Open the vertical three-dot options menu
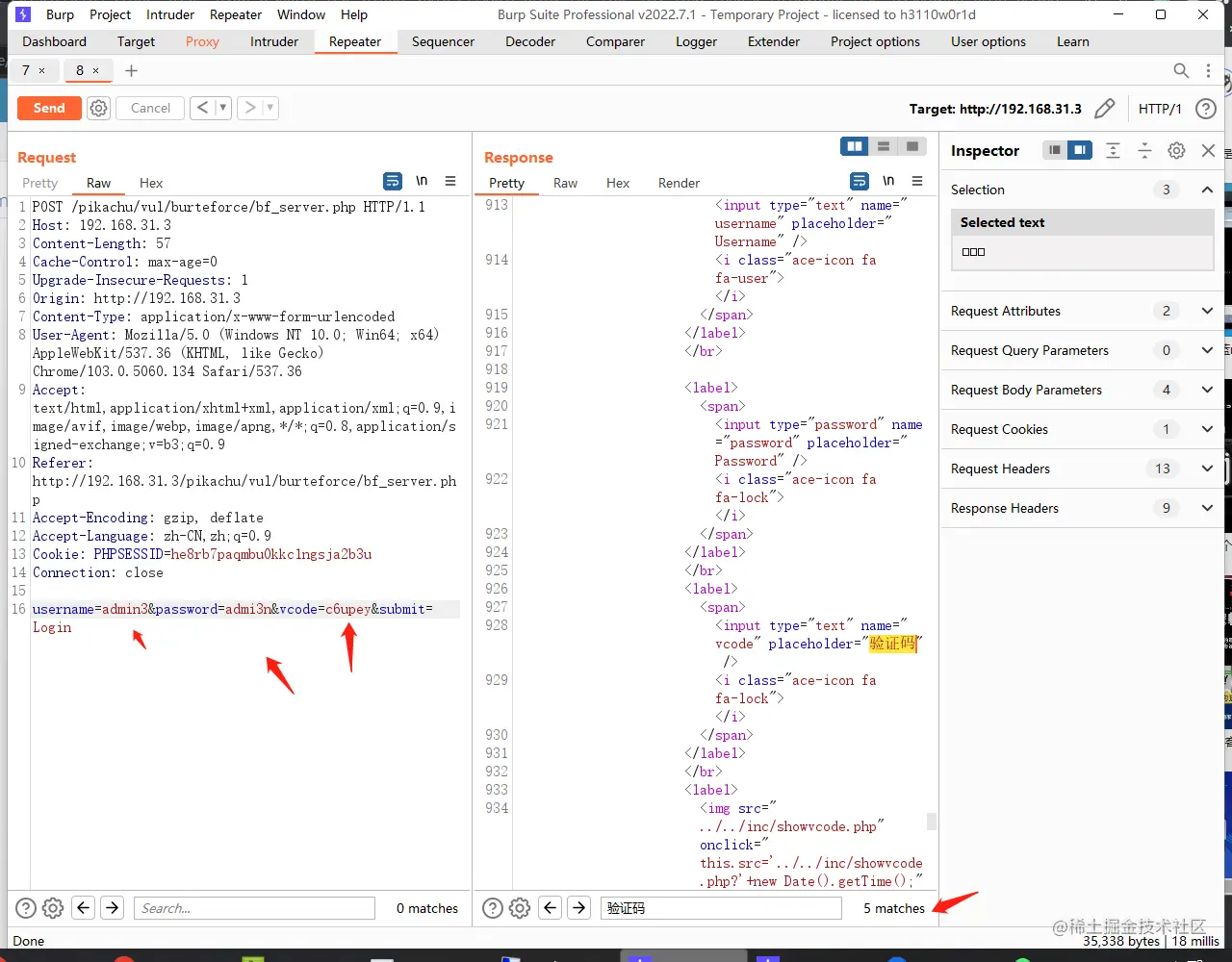 coord(1209,70)
